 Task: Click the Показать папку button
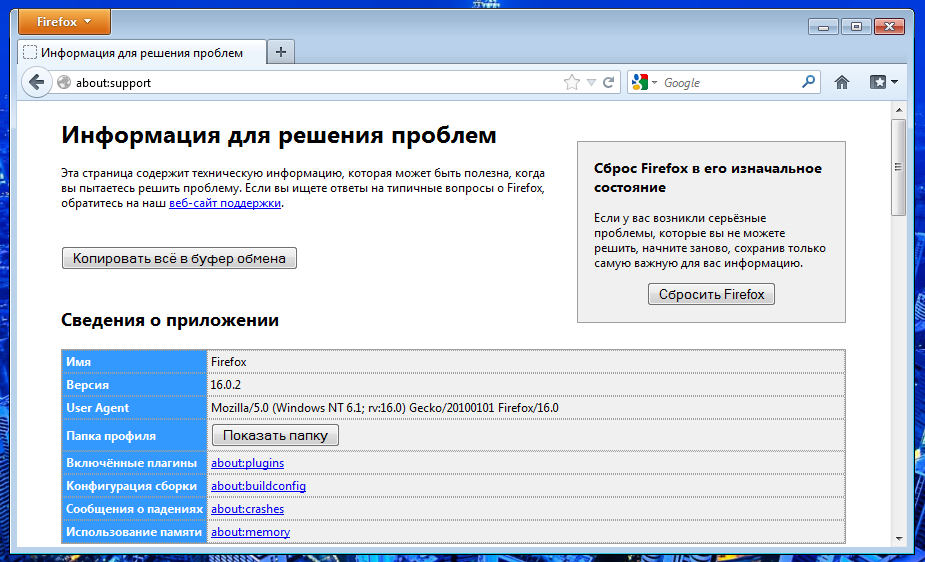275,435
